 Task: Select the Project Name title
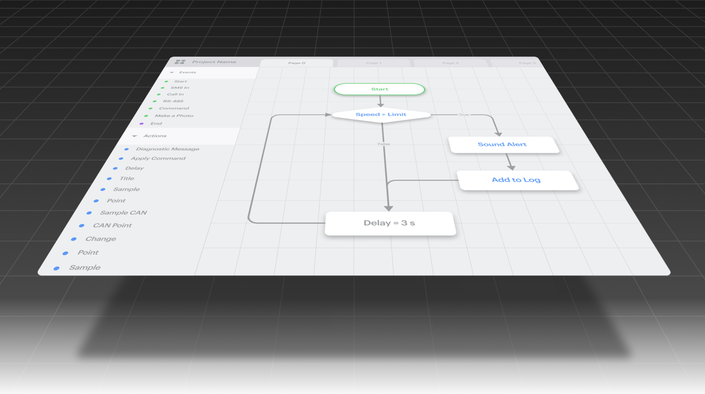(x=214, y=62)
